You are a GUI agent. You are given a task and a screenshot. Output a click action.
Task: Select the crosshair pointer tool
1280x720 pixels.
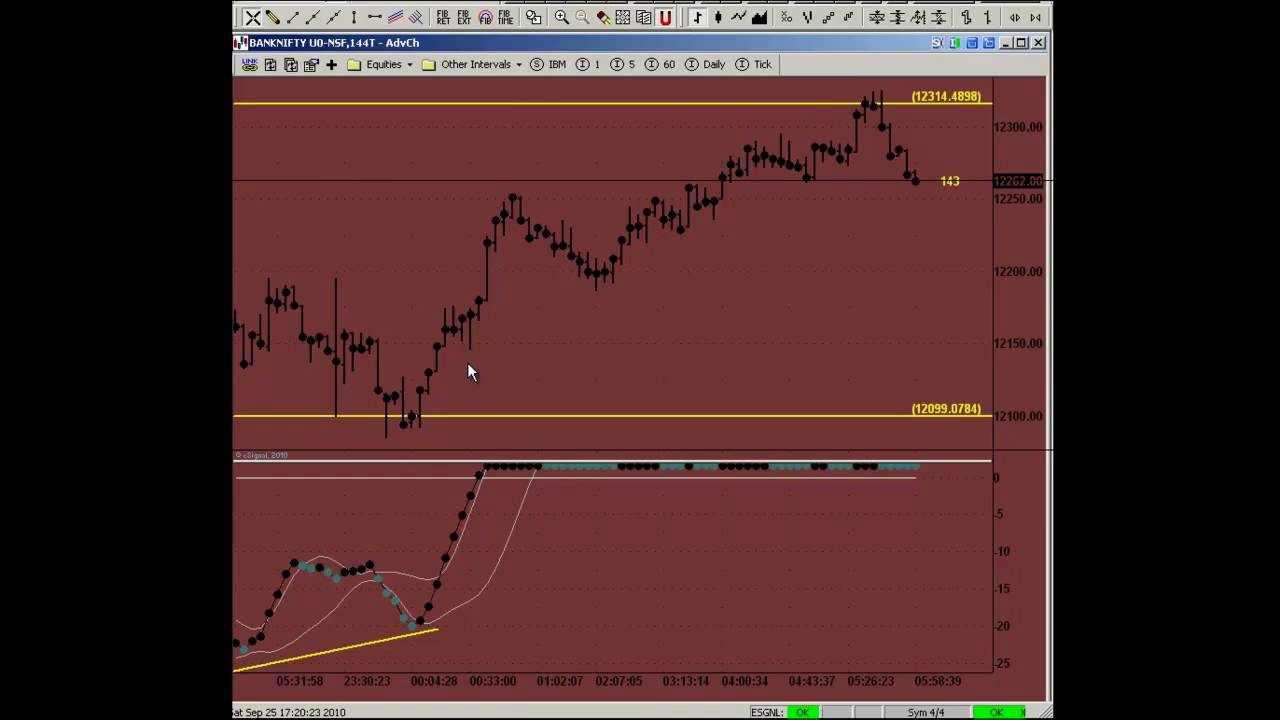(x=253, y=17)
